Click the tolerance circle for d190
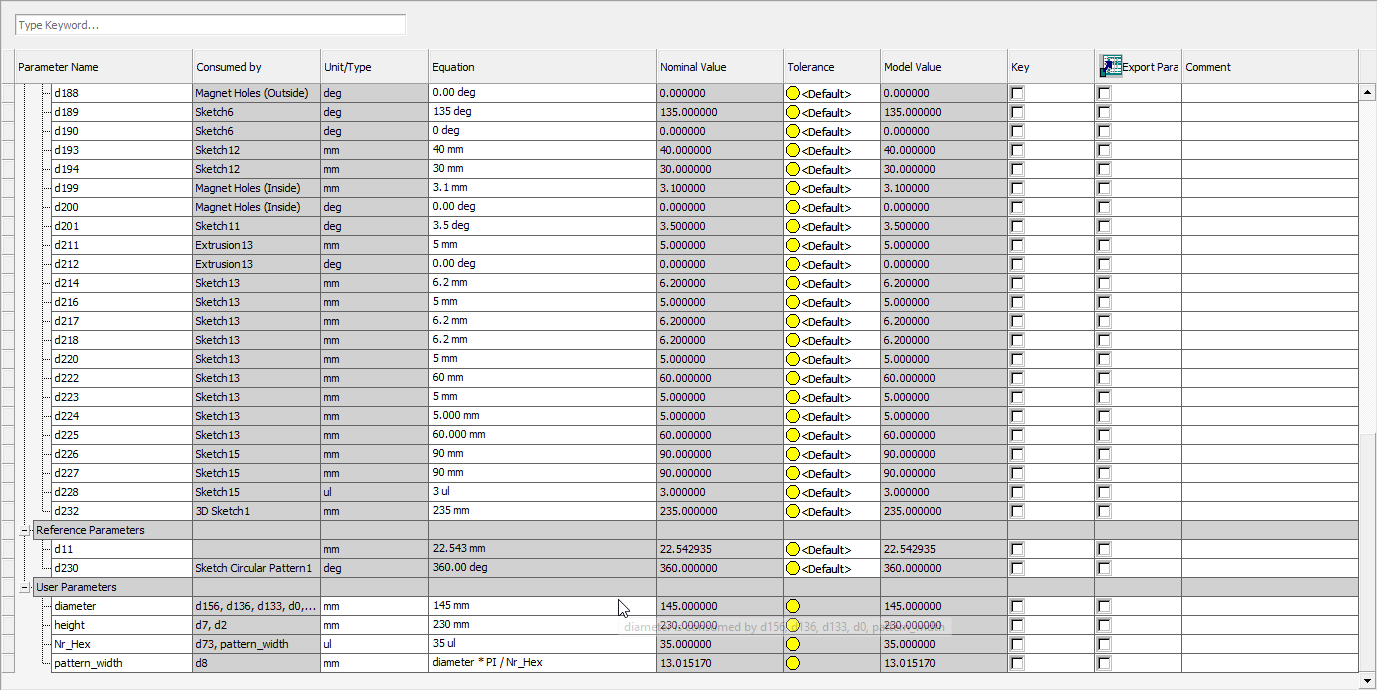 coord(793,131)
